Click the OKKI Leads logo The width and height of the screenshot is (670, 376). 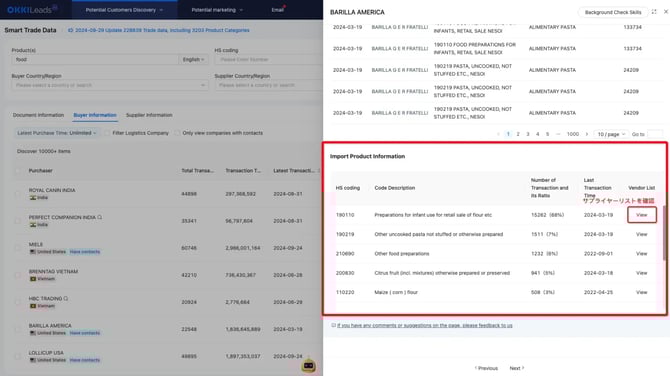click(x=32, y=9)
